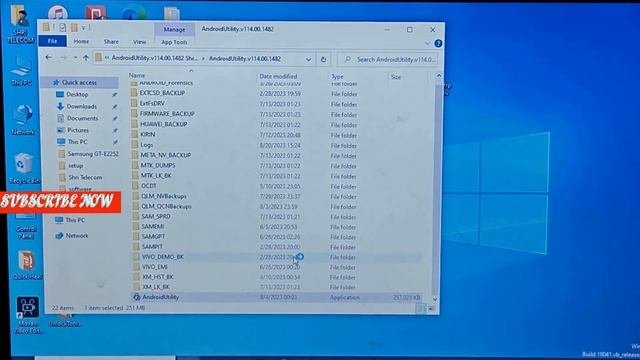Open the This PC desktop icon
Viewport: 640px width, 360px height.
pyautogui.click(x=22, y=71)
